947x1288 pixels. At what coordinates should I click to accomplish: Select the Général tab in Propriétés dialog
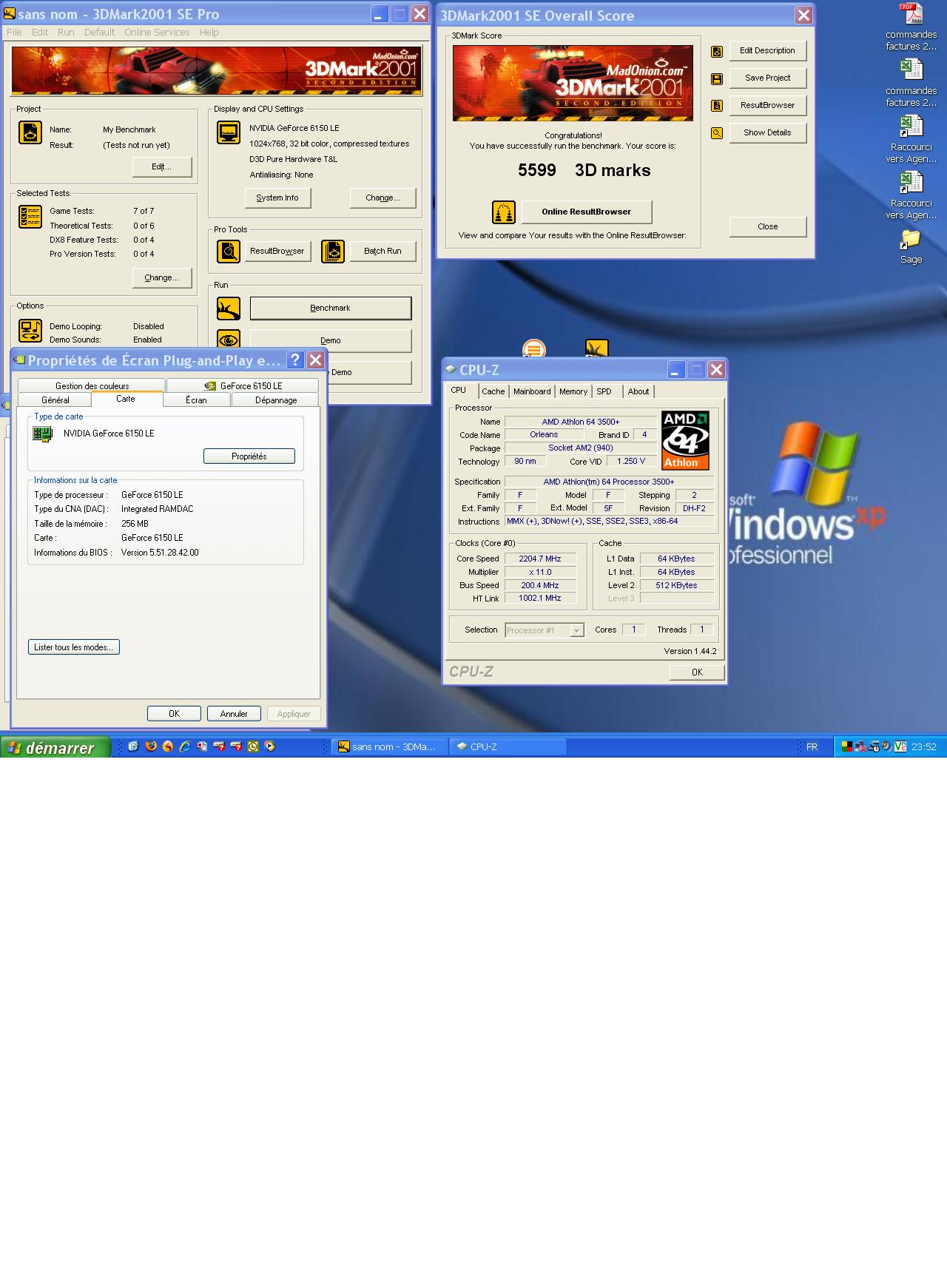pyautogui.click(x=55, y=400)
